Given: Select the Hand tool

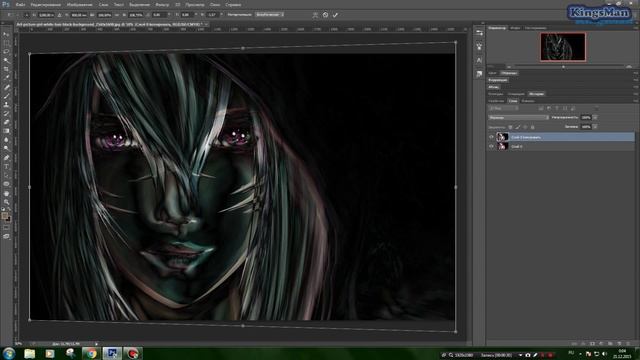Looking at the screenshot, I should tap(6, 193).
